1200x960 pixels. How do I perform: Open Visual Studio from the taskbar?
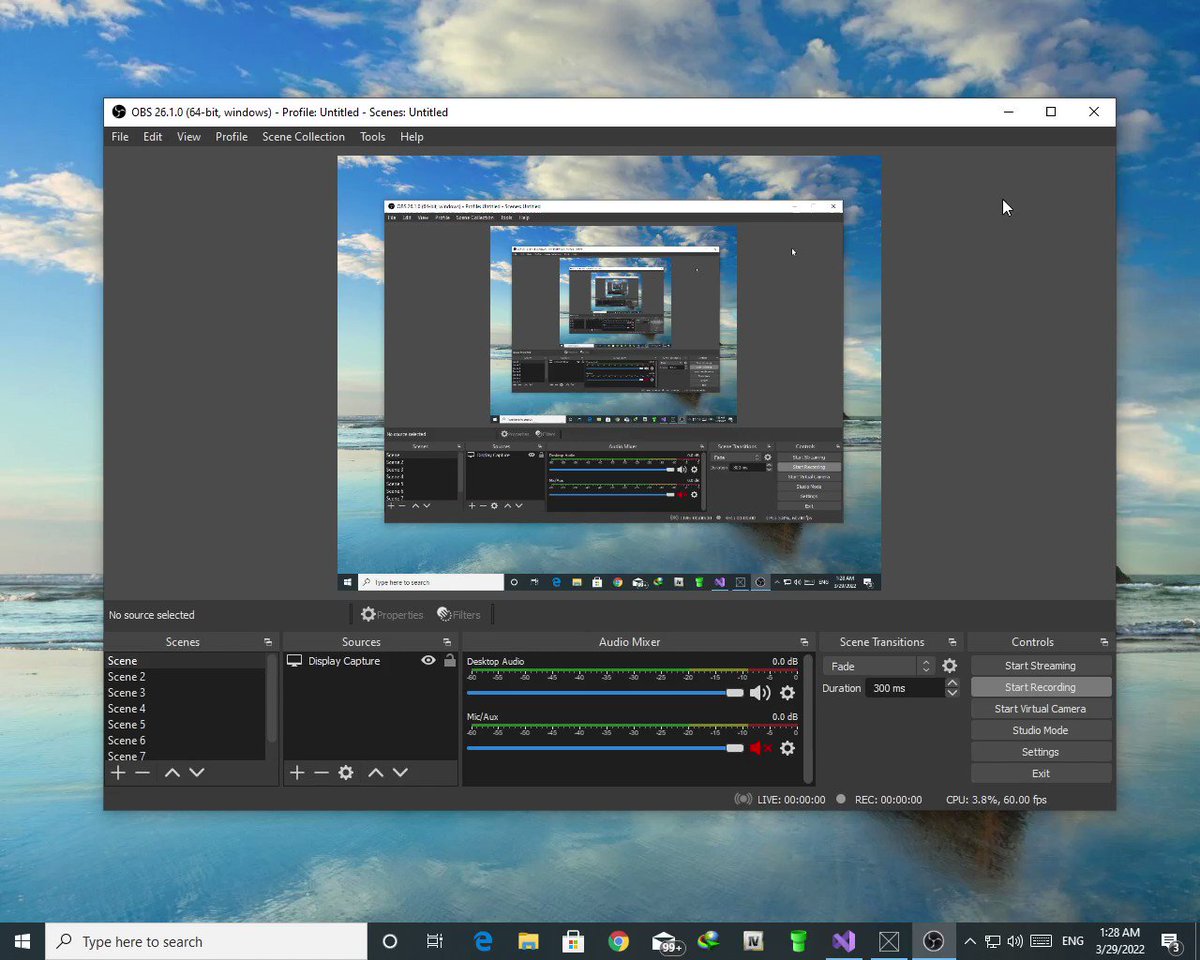(843, 941)
